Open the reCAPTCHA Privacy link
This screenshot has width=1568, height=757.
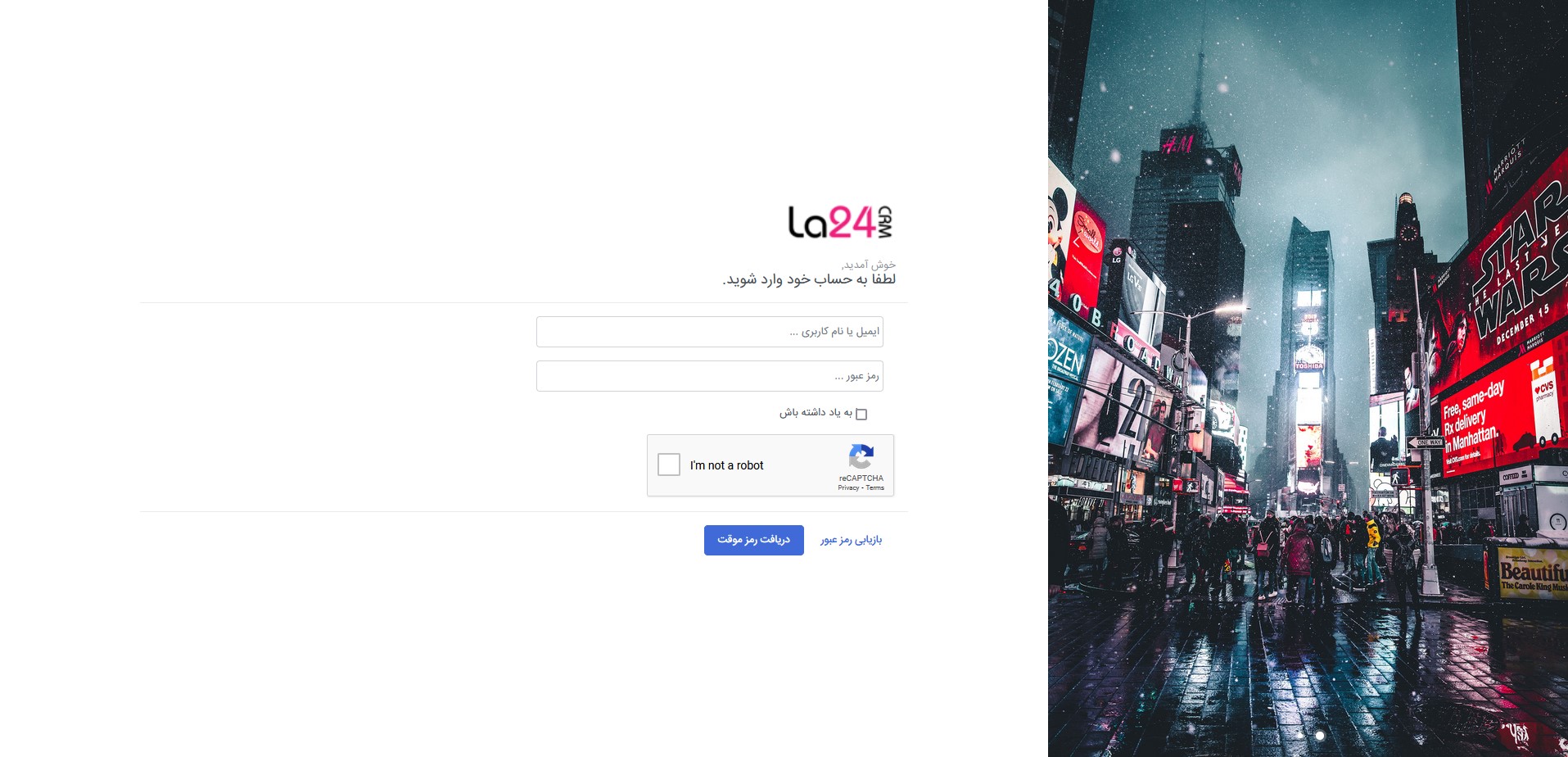(848, 487)
